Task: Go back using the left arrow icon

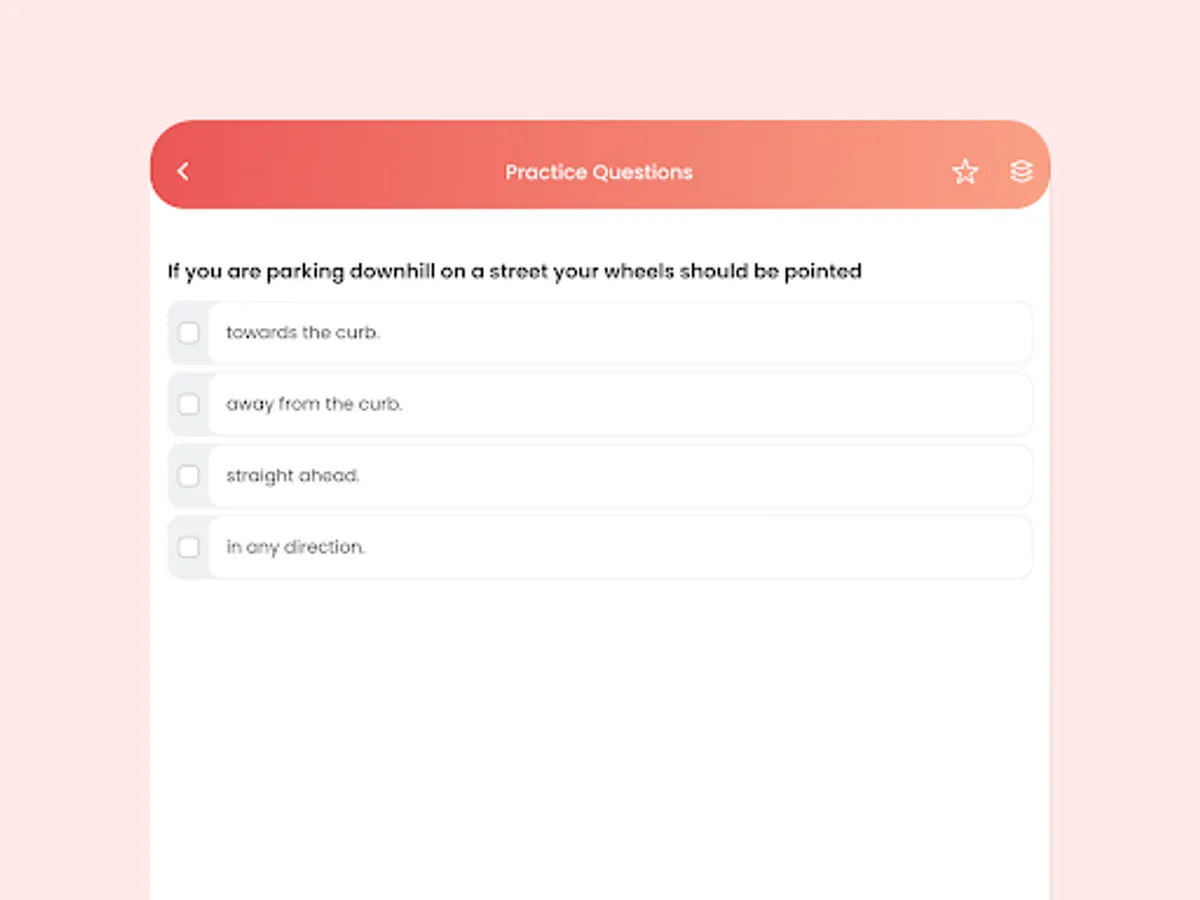Action: tap(183, 171)
